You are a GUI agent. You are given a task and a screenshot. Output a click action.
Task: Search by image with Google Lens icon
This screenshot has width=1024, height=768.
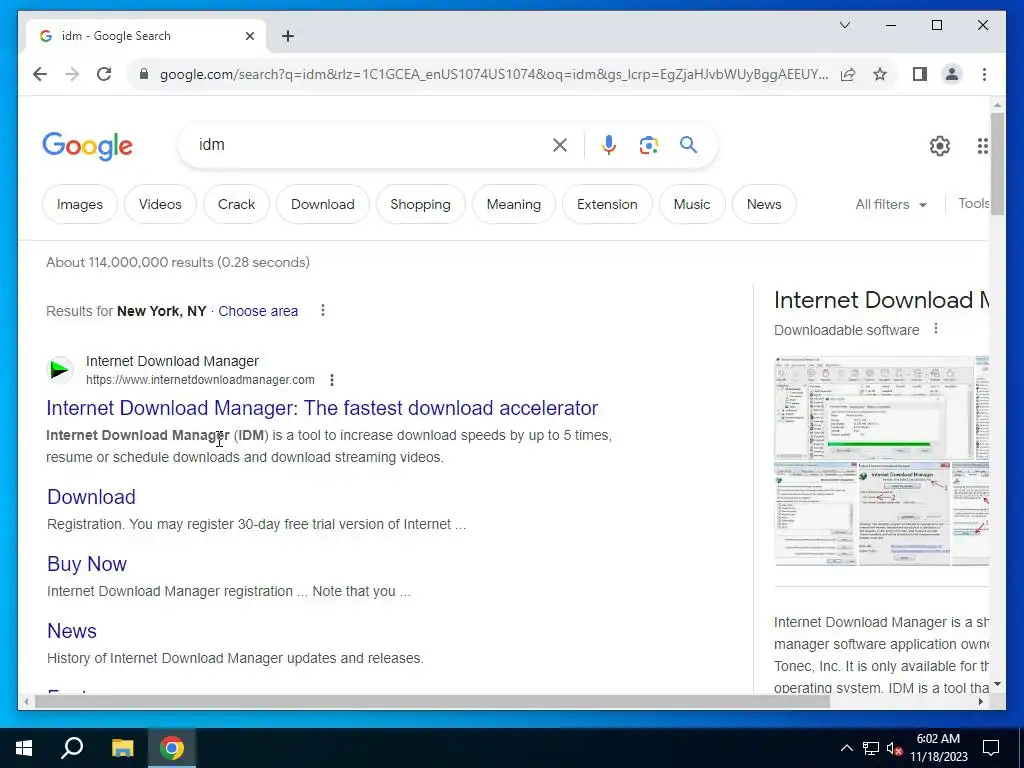pyautogui.click(x=648, y=145)
